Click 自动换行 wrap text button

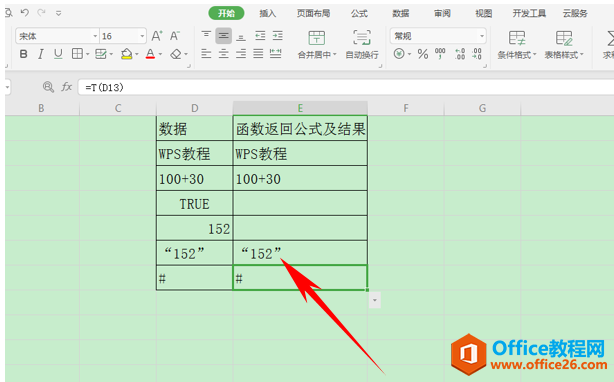(x=362, y=45)
